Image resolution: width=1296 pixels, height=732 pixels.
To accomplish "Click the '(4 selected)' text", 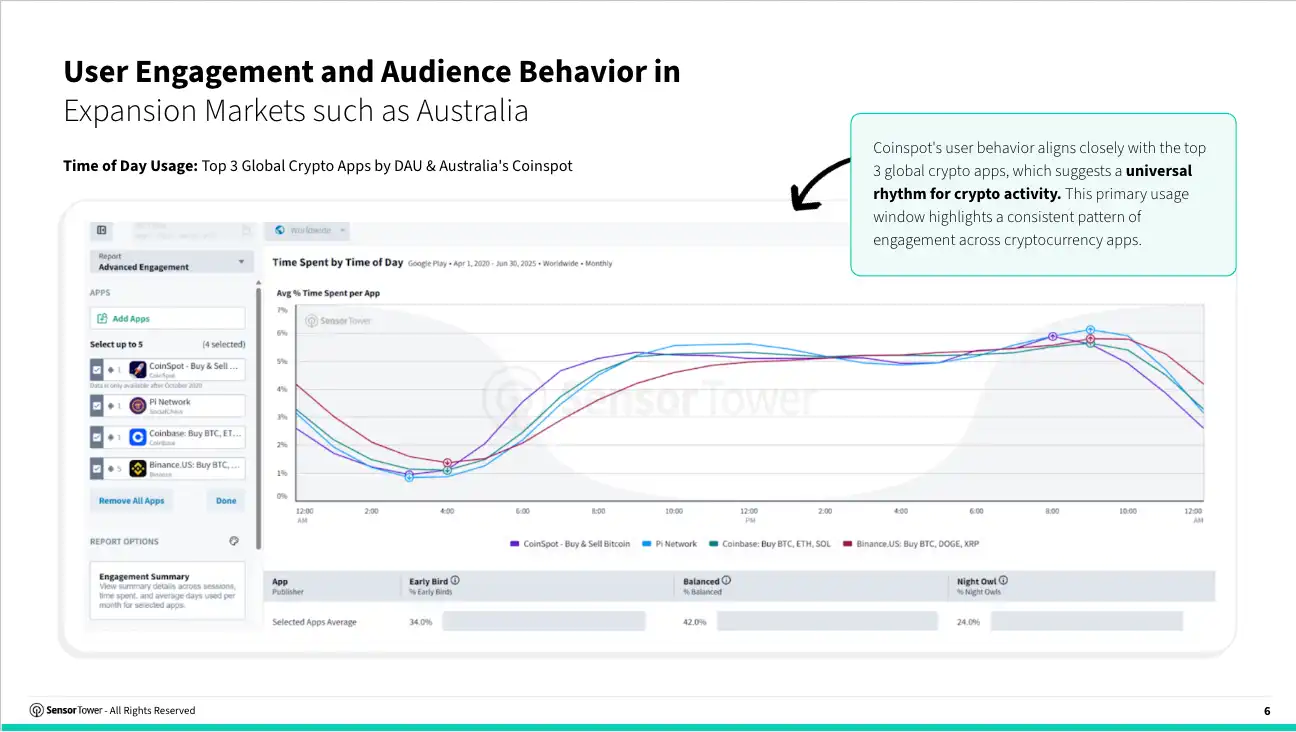I will [224, 344].
